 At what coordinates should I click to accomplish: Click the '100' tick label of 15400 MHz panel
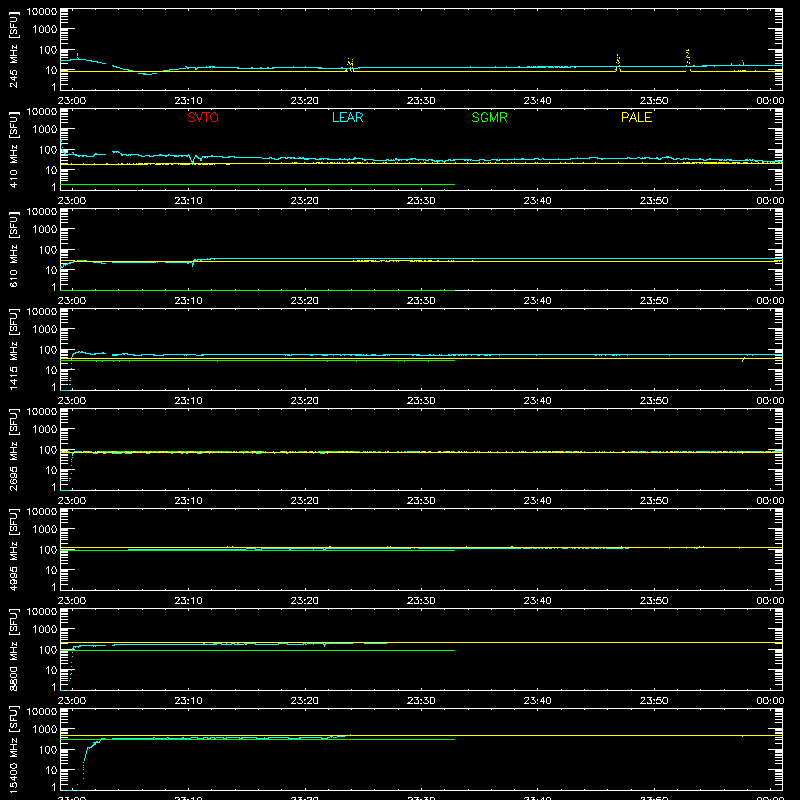[48, 749]
